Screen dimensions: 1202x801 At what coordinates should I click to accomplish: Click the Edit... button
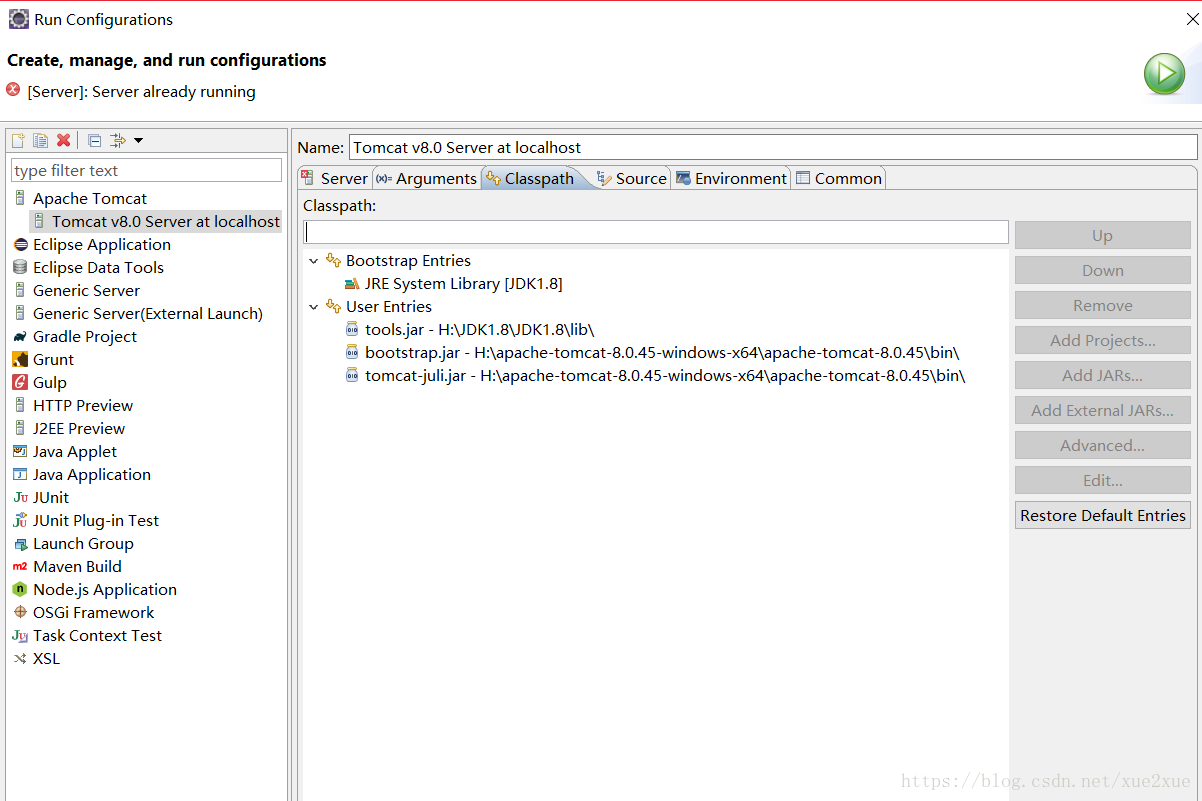pyautogui.click(x=1103, y=480)
